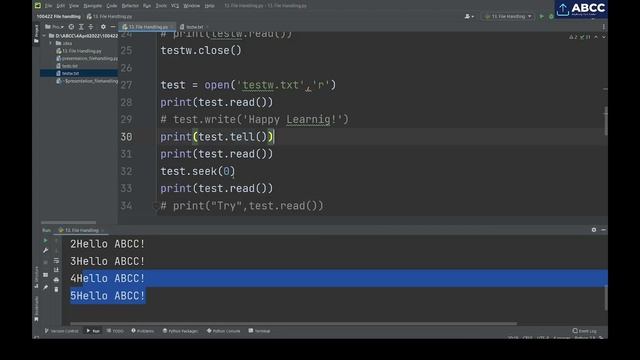The image size is (640, 360).
Task: Open the Edit menu
Action: (x=61, y=6)
